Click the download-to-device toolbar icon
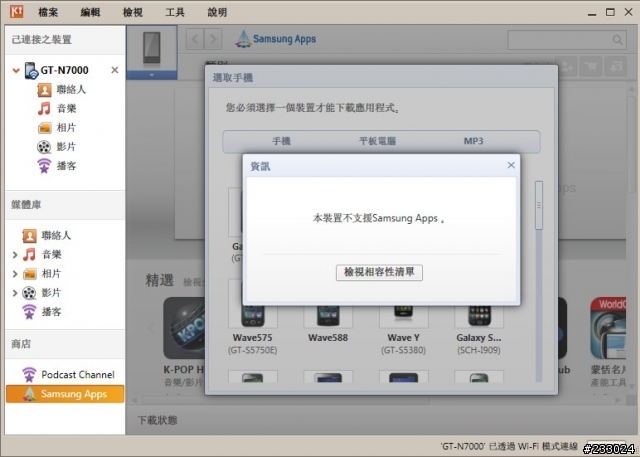Viewport: 640px width, 457px height. click(616, 67)
